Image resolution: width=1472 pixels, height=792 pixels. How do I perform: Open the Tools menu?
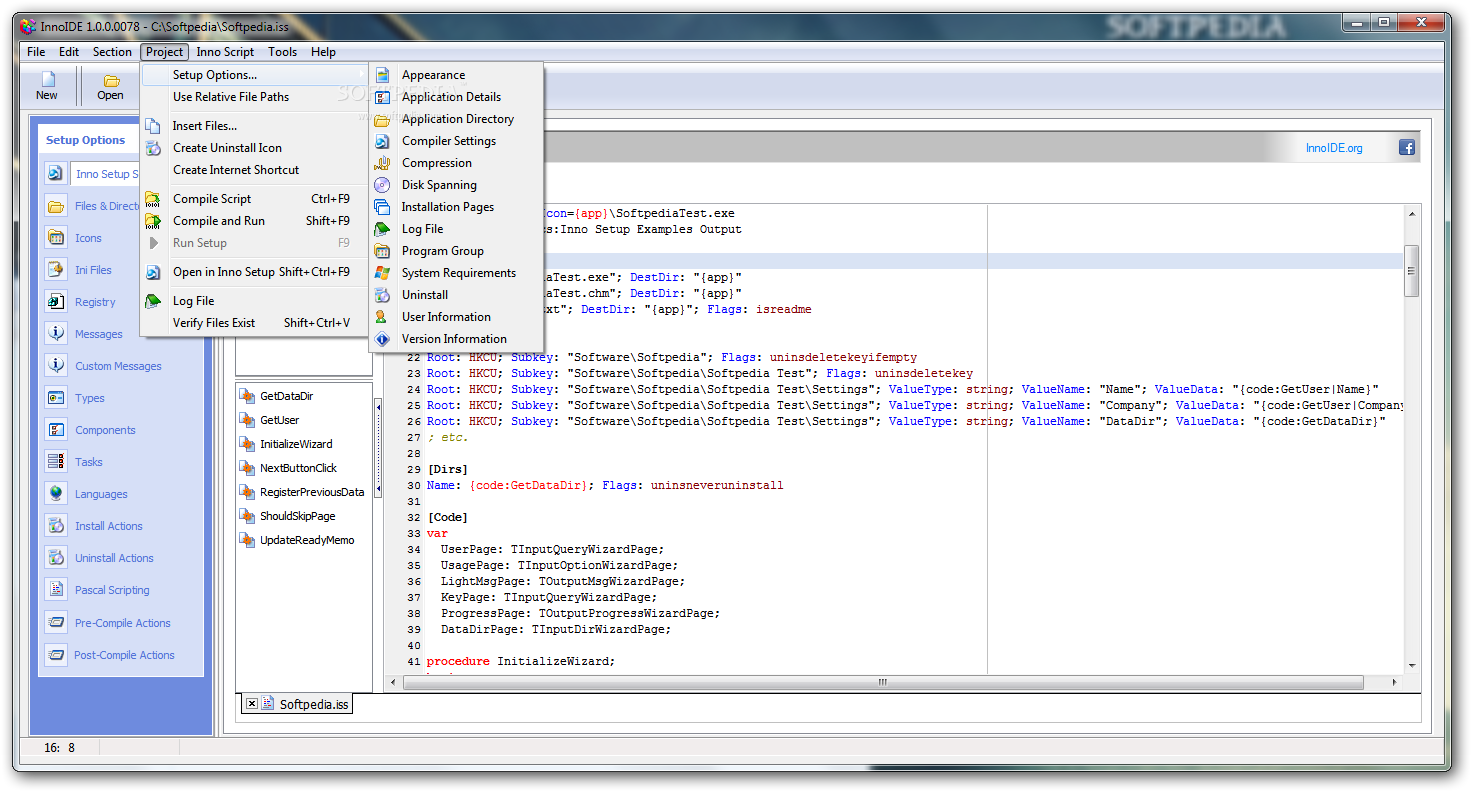pyautogui.click(x=282, y=52)
